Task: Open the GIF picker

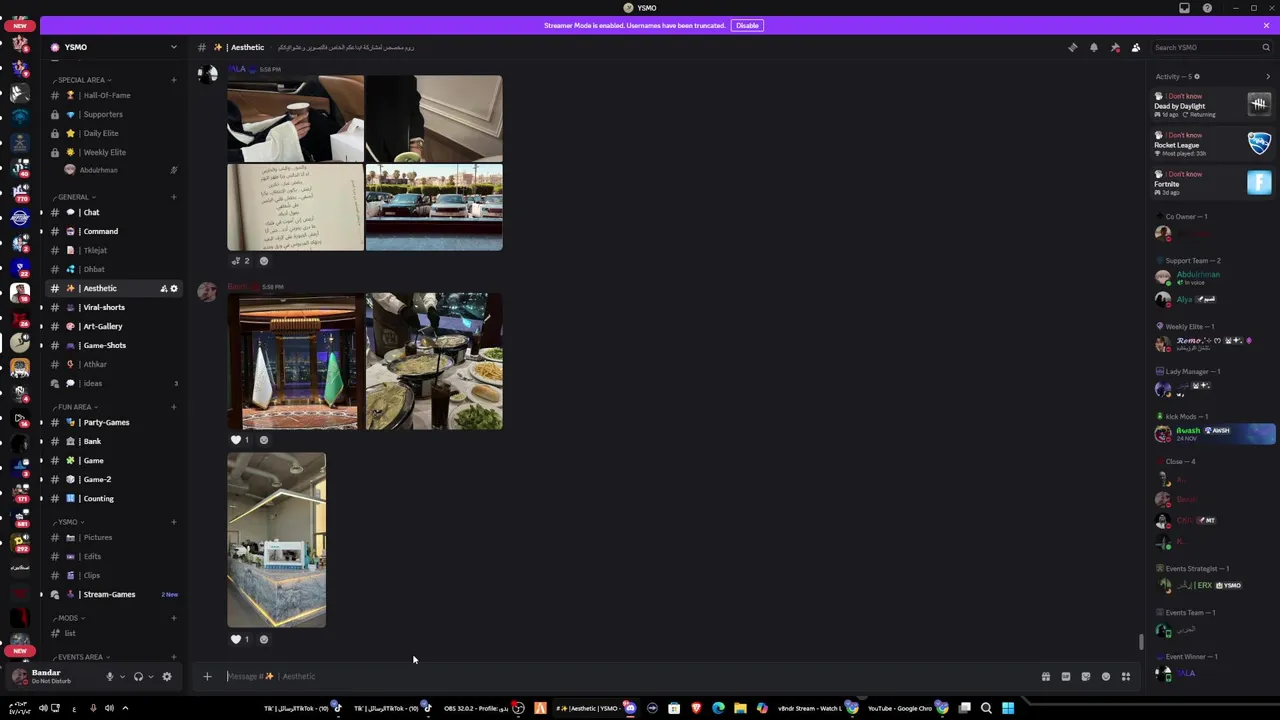Action: pos(1066,677)
